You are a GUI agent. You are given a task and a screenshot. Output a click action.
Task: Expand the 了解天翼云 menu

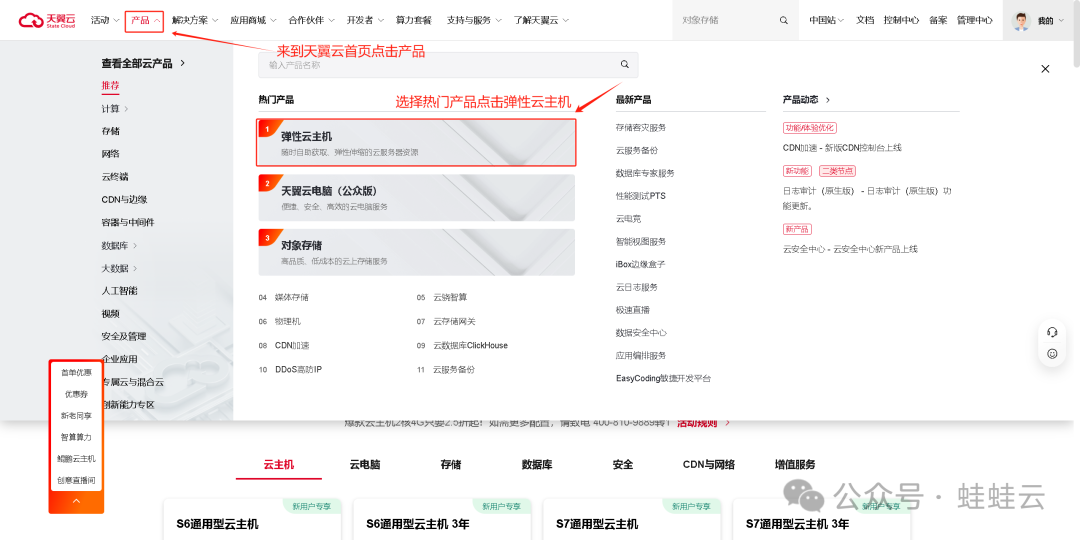click(541, 21)
